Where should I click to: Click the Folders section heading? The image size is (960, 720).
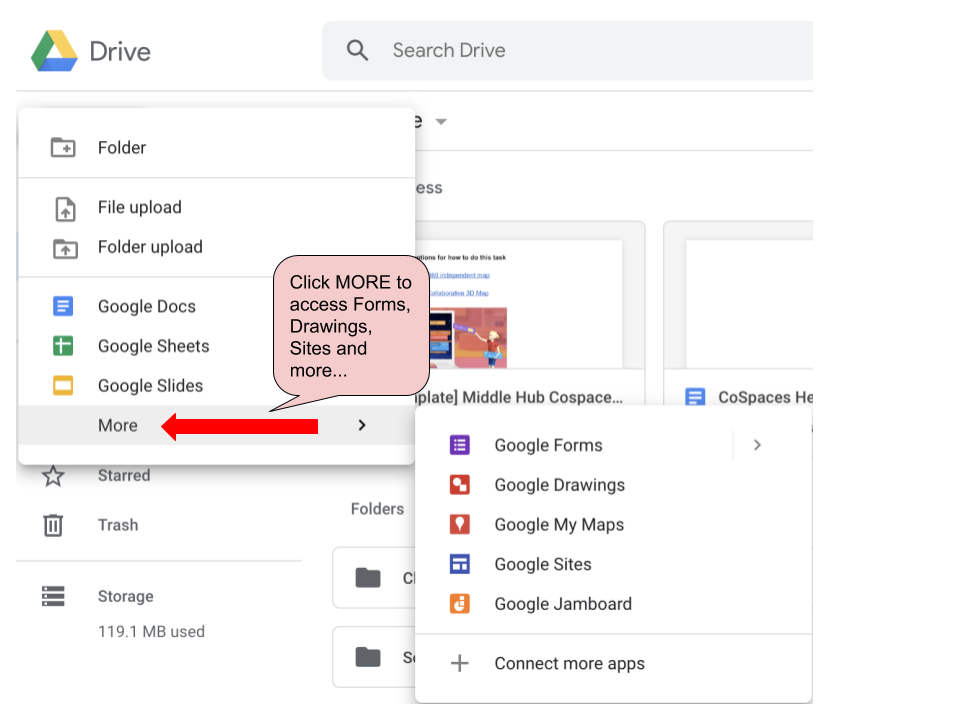(x=377, y=509)
